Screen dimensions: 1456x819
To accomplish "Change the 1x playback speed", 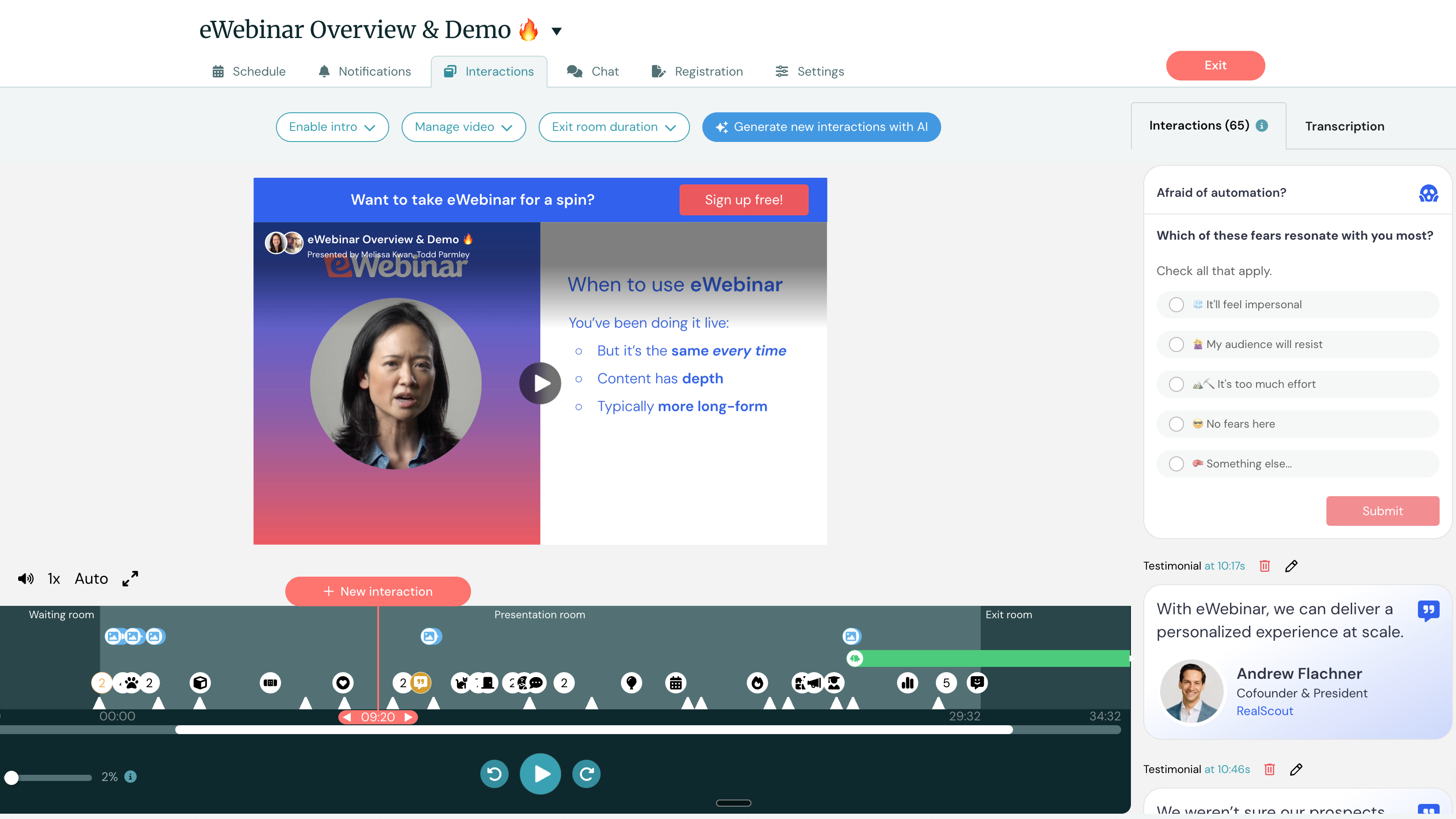I will coord(54,578).
